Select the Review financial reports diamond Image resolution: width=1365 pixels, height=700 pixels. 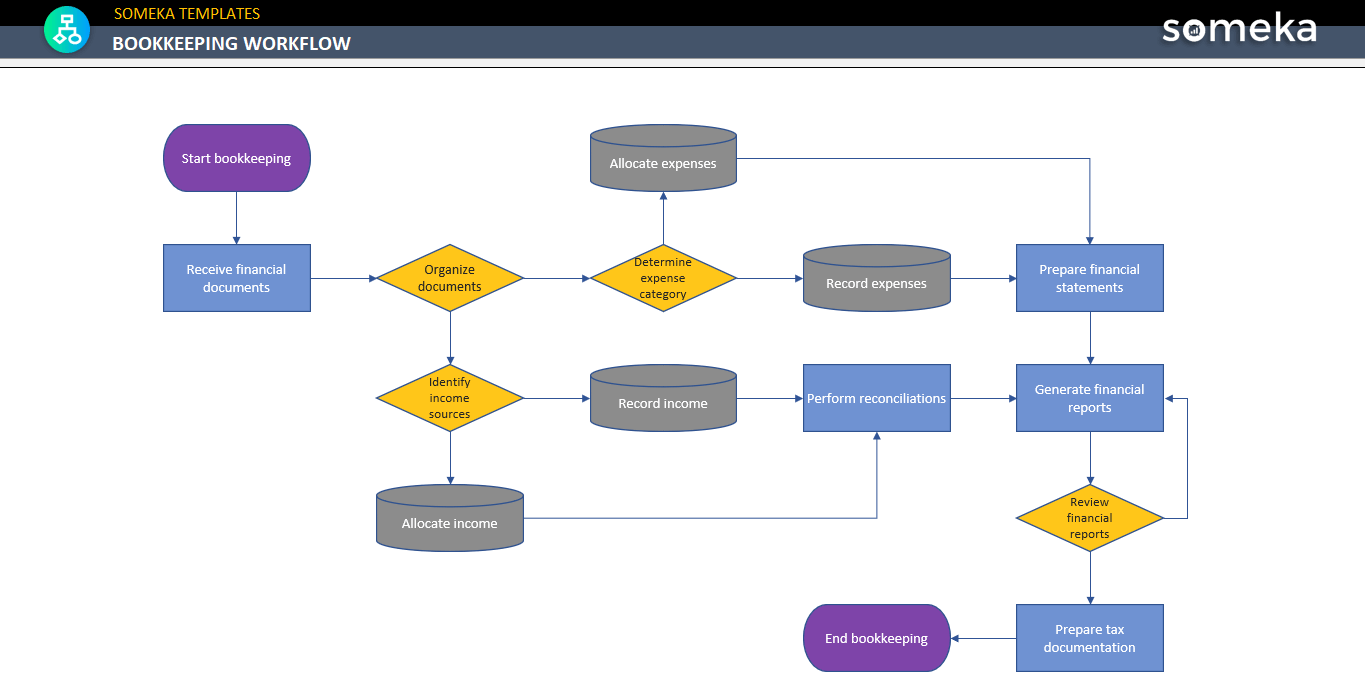[x=1089, y=518]
